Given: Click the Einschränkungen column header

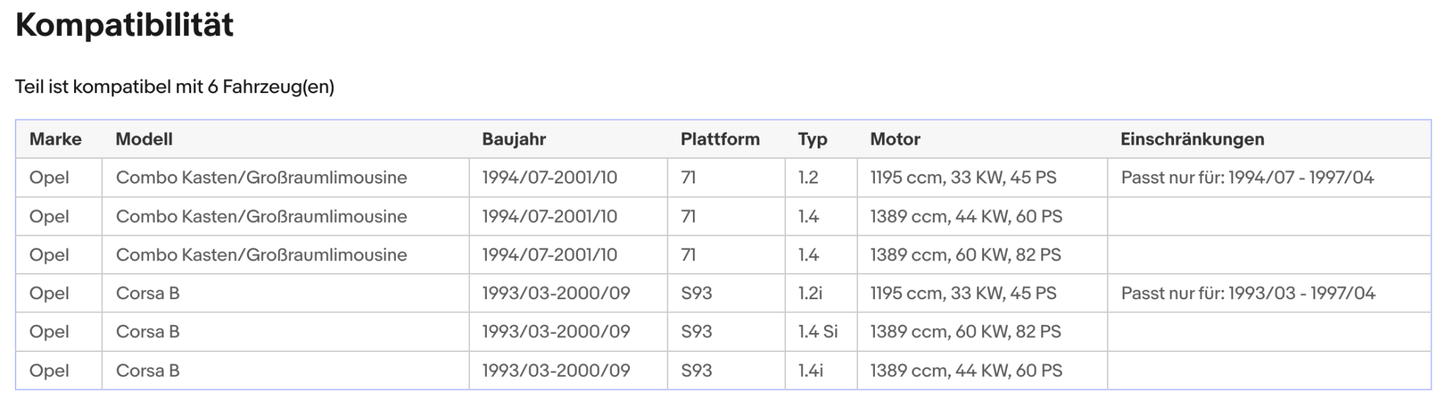Looking at the screenshot, I should pos(1192,140).
